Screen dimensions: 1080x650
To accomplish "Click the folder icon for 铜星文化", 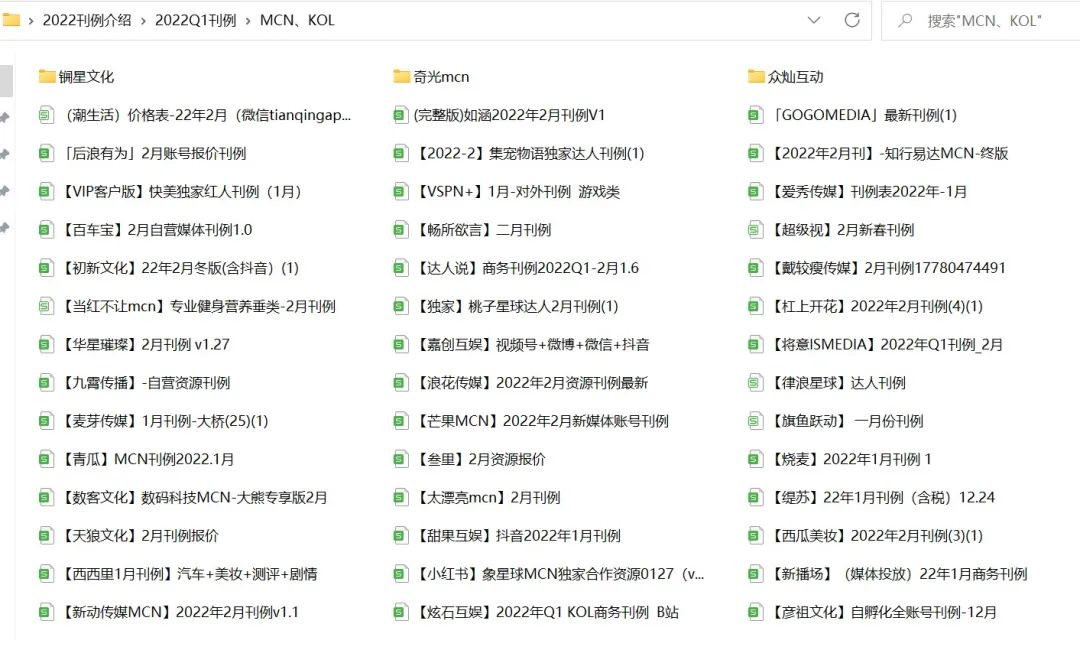I will coord(47,76).
